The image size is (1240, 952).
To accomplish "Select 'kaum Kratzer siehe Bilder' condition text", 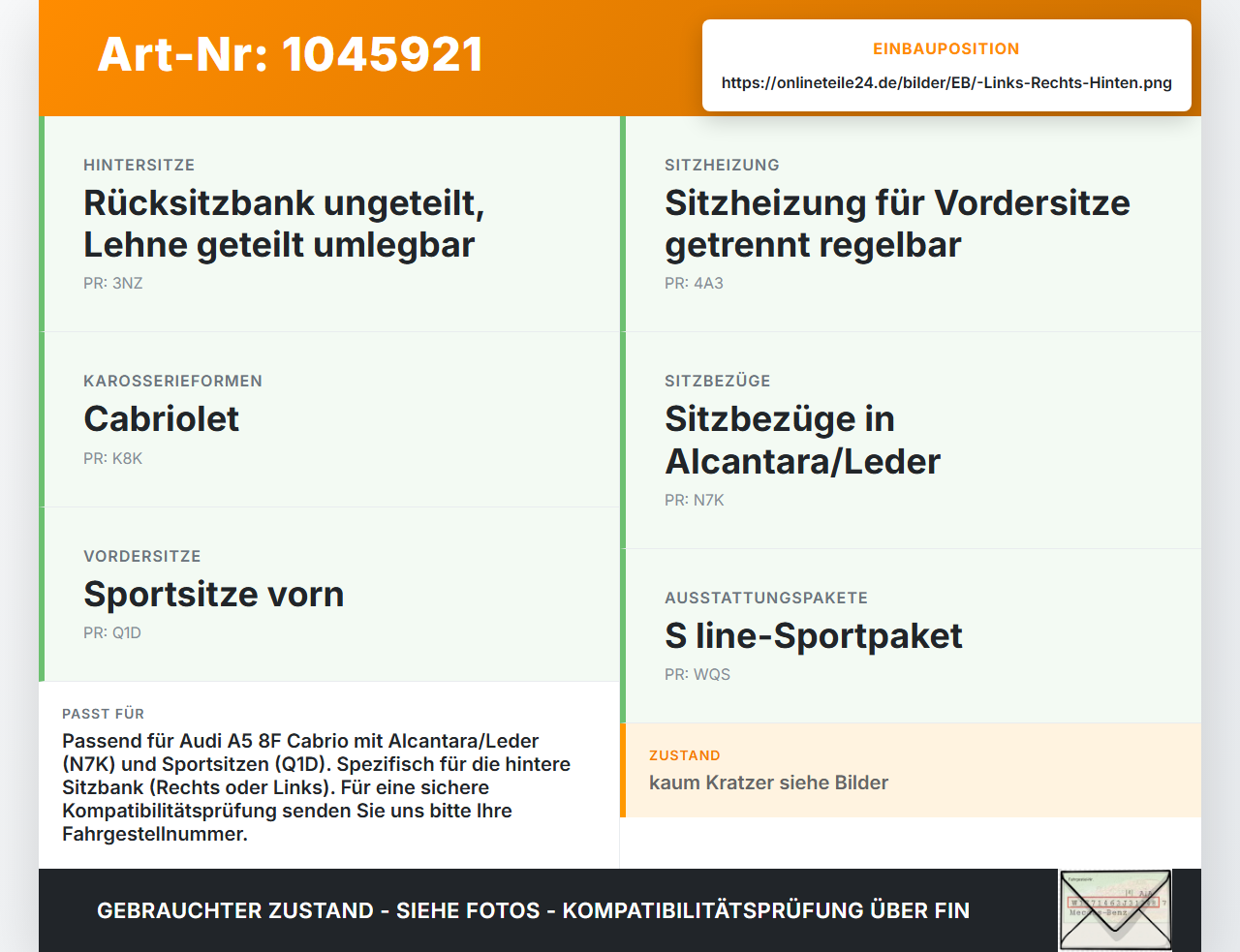I will pos(768,783).
